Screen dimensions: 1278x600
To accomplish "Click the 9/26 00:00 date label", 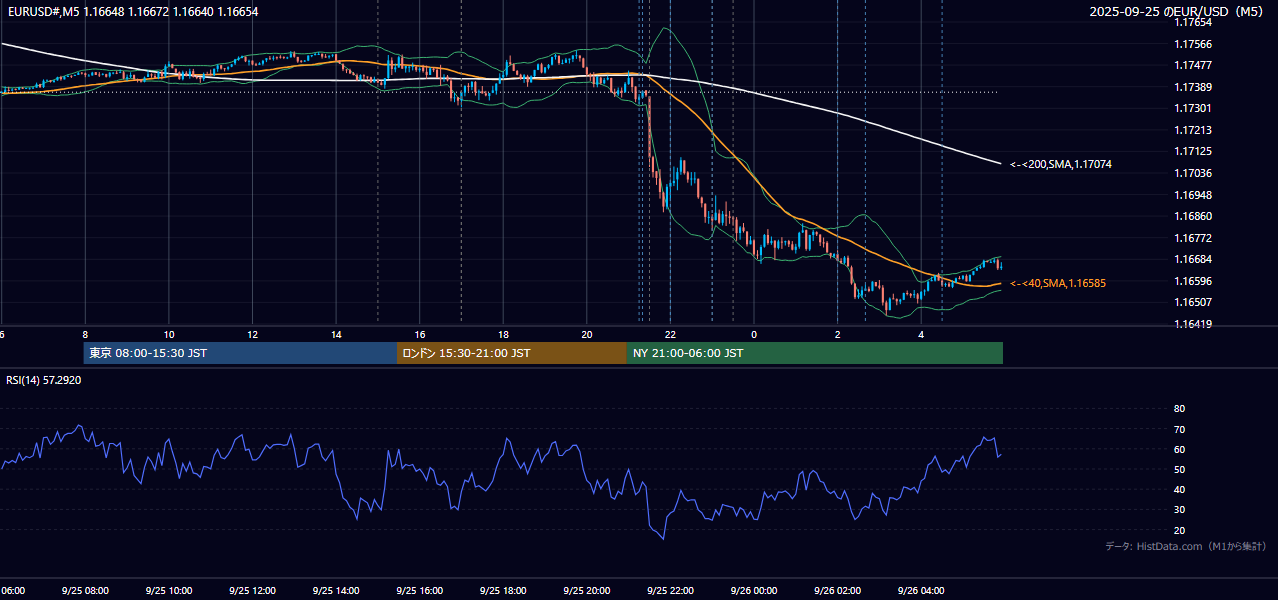I will click(754, 591).
